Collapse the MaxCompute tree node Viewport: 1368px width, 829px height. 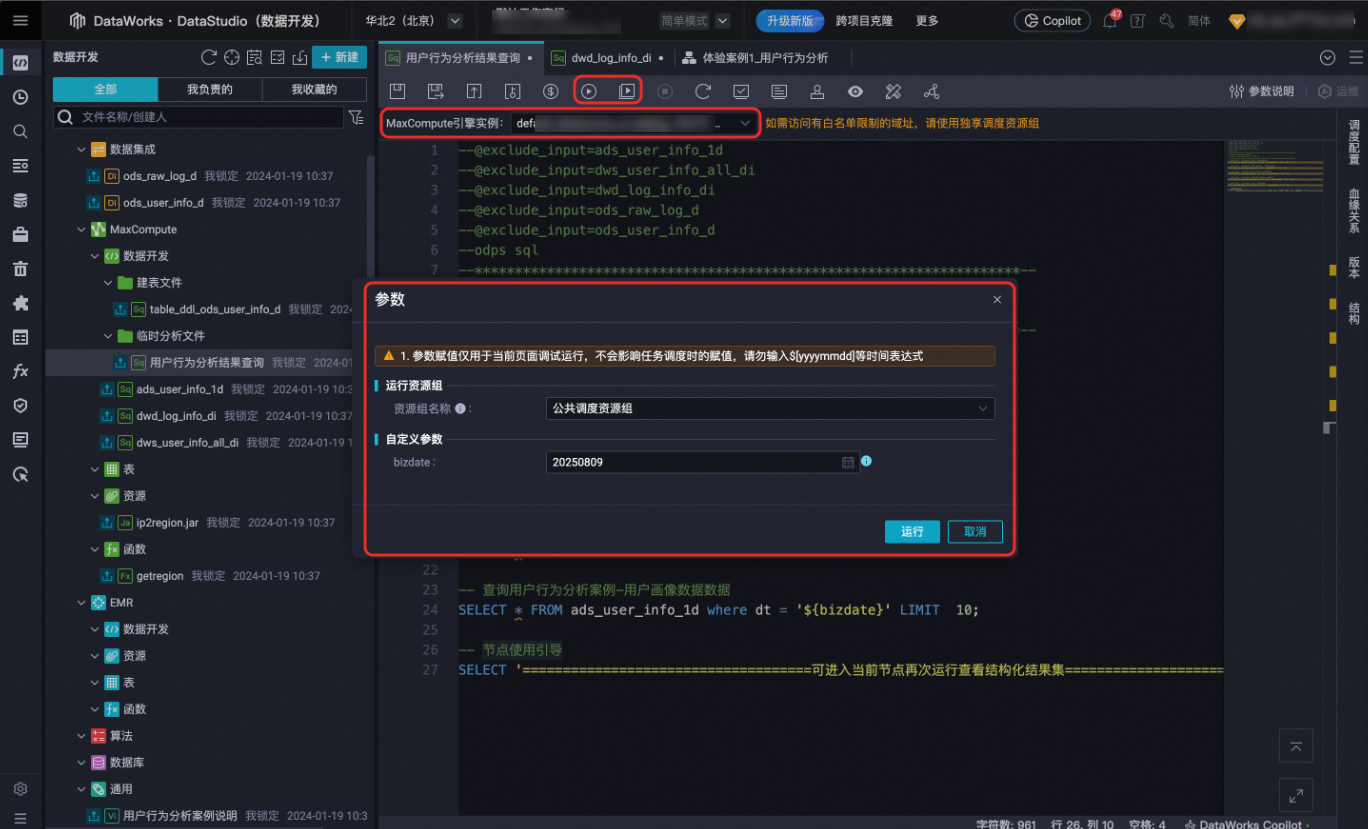click(x=82, y=229)
